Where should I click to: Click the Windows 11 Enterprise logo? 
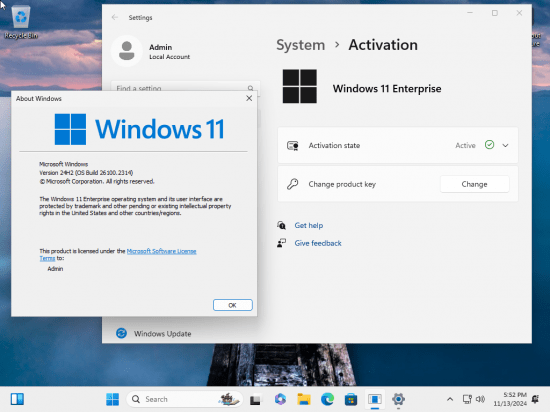coord(300,86)
